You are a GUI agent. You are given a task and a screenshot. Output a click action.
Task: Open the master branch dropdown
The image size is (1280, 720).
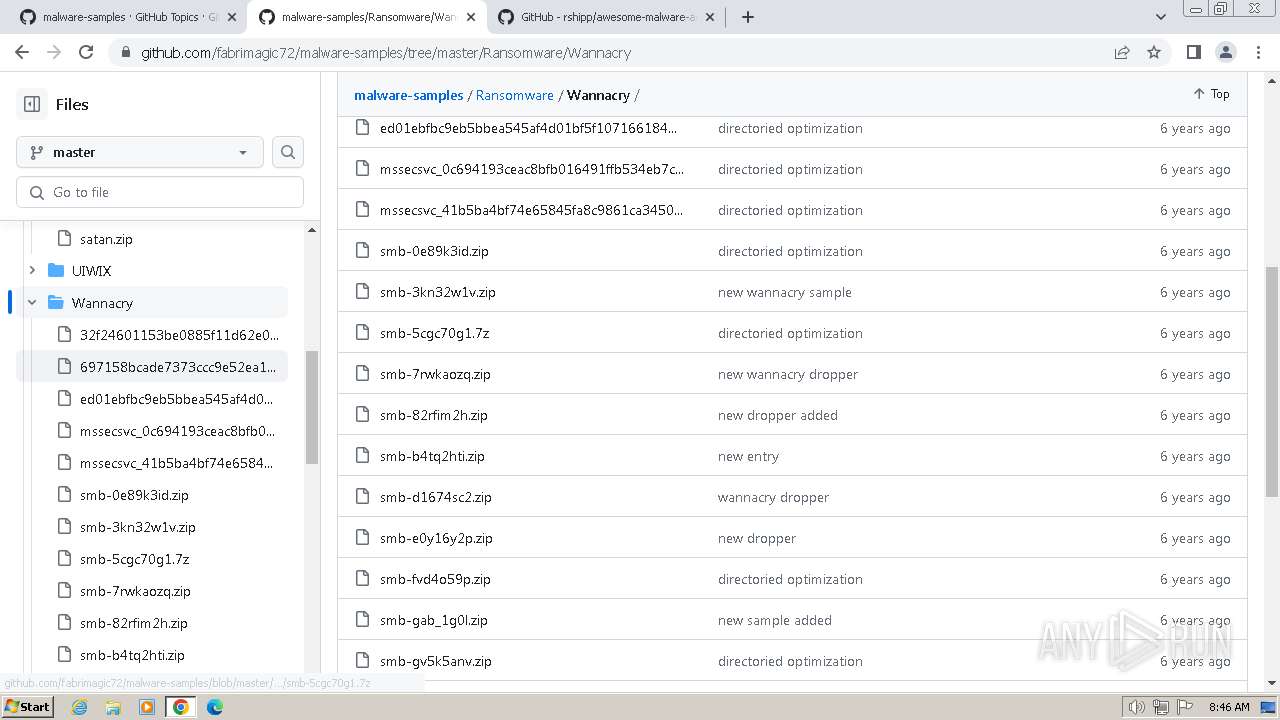(x=140, y=152)
